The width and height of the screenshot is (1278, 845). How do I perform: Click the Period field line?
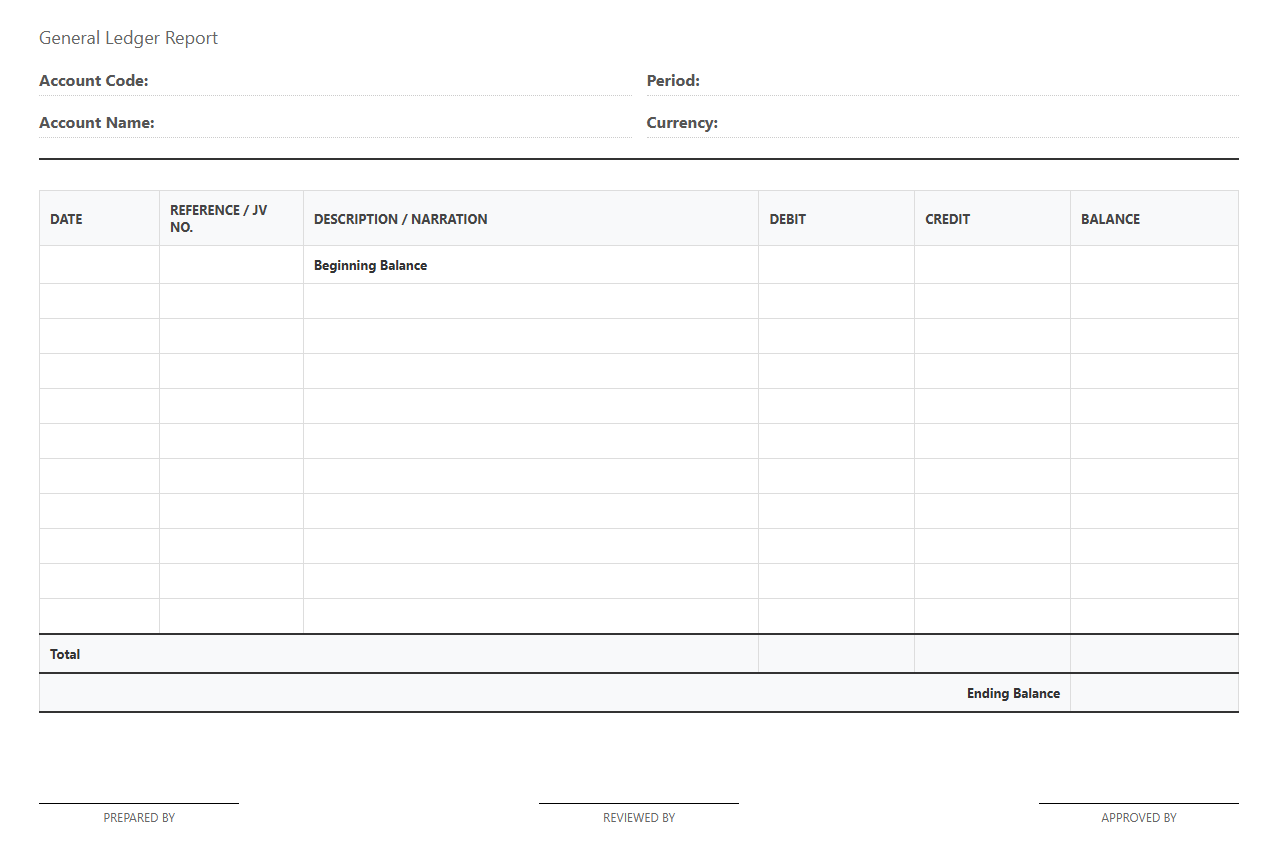(x=942, y=81)
